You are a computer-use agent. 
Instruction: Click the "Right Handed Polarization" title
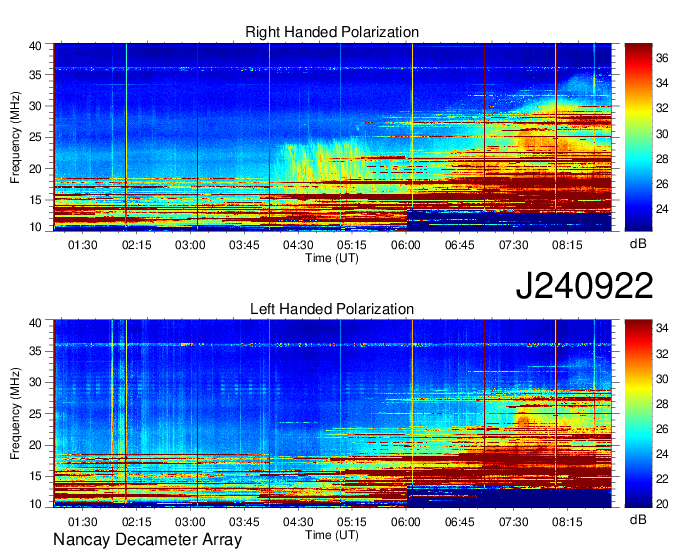pyautogui.click(x=332, y=32)
